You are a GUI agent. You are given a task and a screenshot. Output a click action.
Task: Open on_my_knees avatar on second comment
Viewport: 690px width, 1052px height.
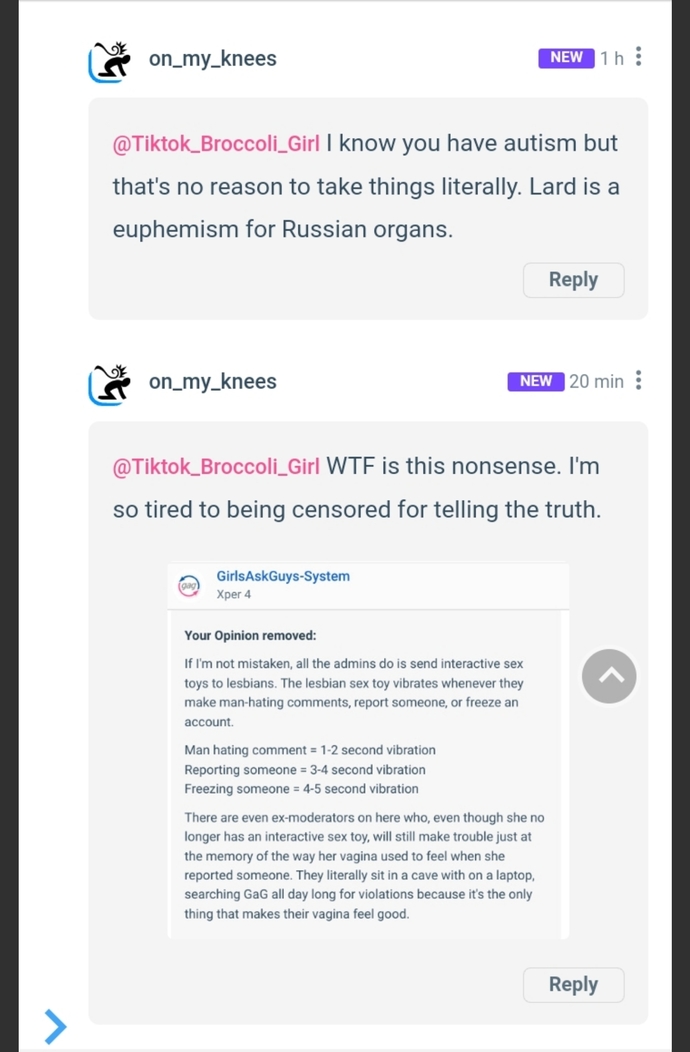pyautogui.click(x=108, y=384)
